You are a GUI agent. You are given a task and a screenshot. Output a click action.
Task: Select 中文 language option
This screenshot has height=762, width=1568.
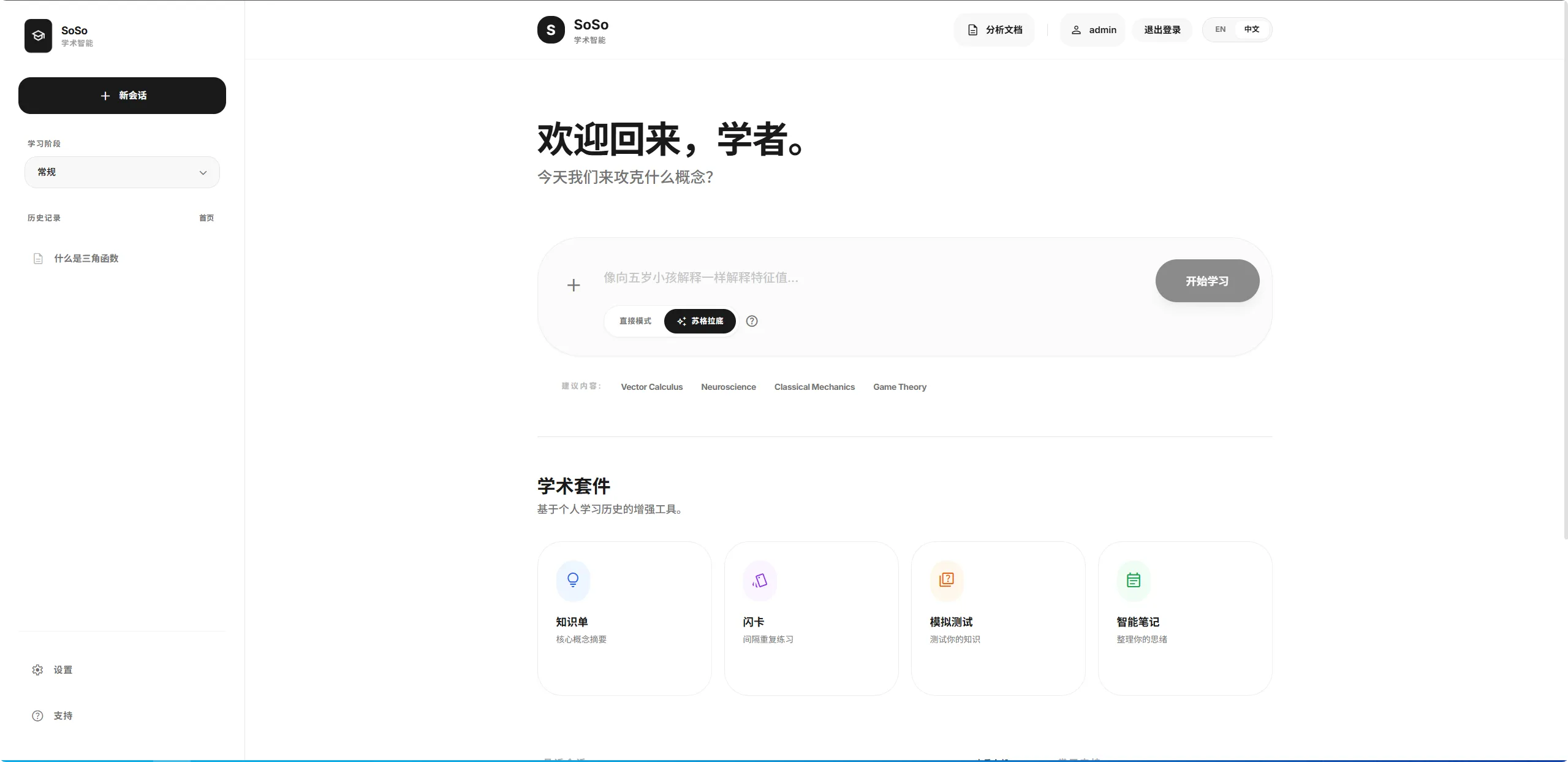tap(1251, 29)
